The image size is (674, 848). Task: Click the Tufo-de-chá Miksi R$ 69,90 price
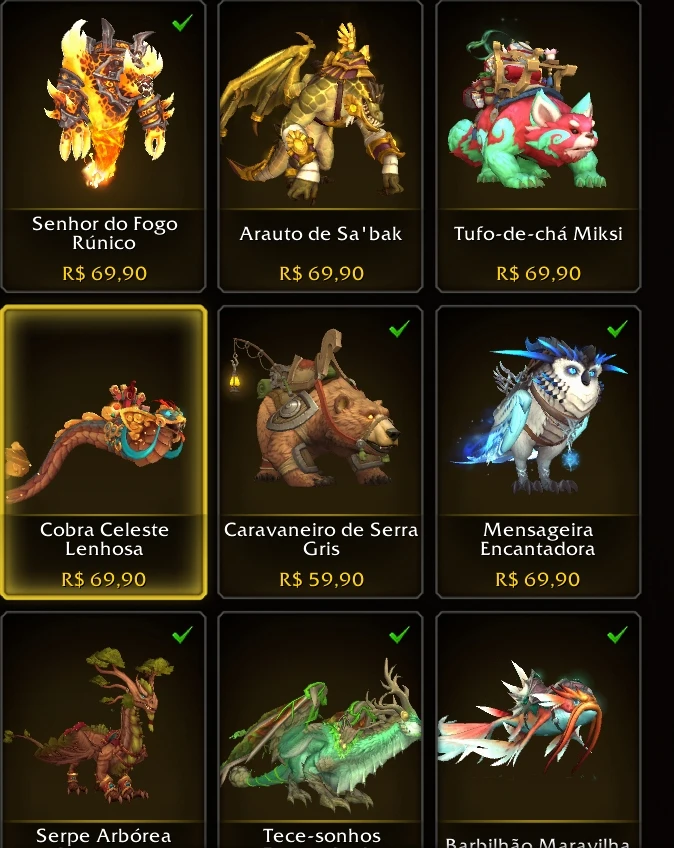click(x=538, y=274)
